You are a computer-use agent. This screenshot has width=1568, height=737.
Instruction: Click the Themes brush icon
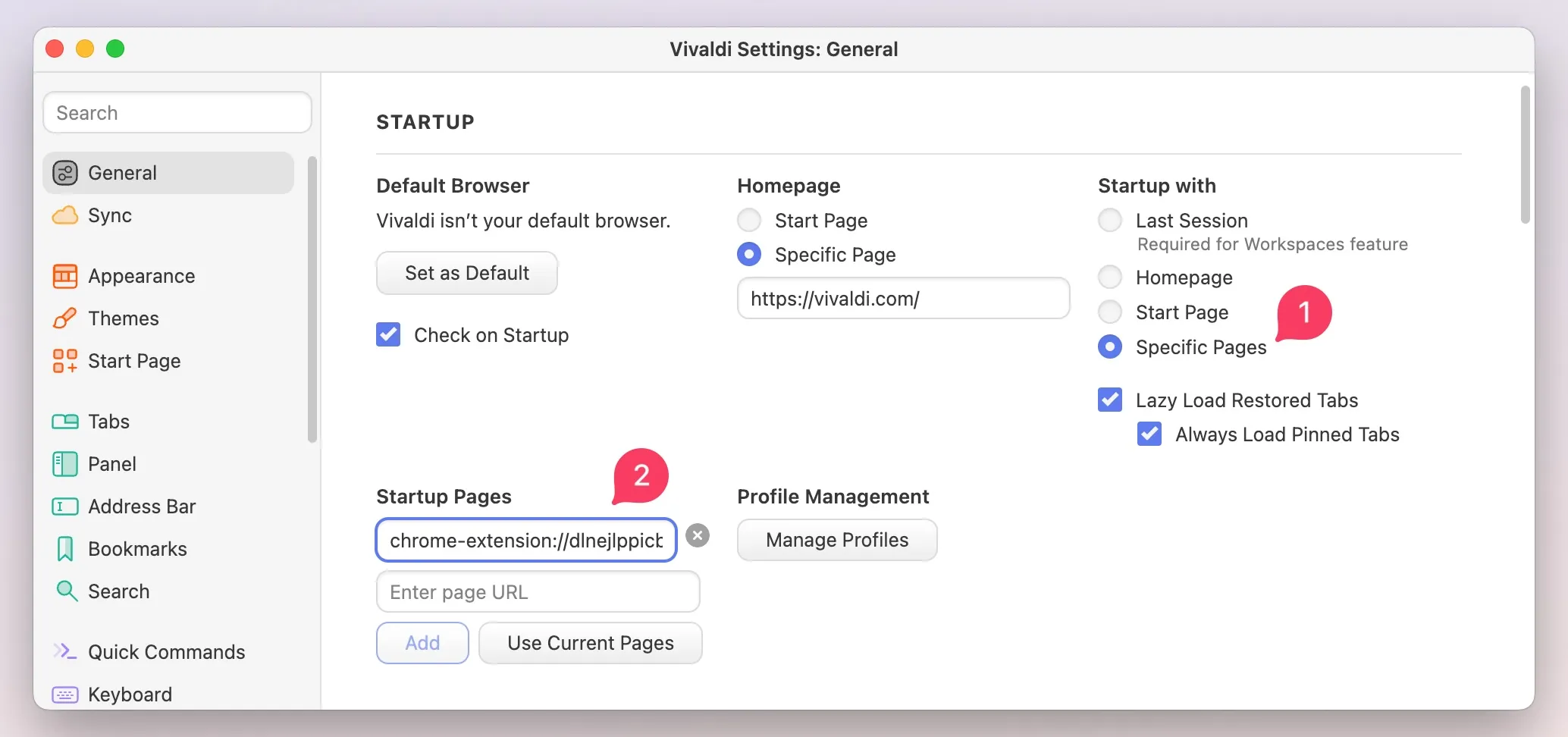tap(65, 318)
